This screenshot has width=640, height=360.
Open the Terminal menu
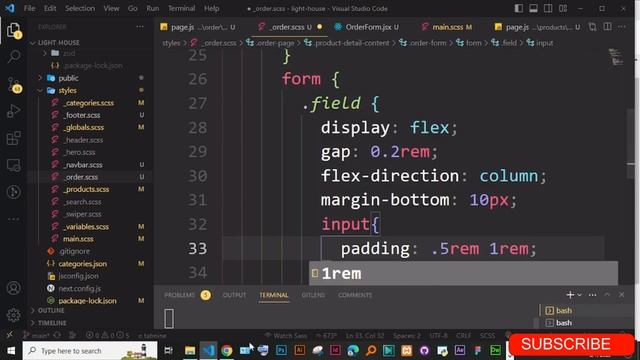click(181, 8)
